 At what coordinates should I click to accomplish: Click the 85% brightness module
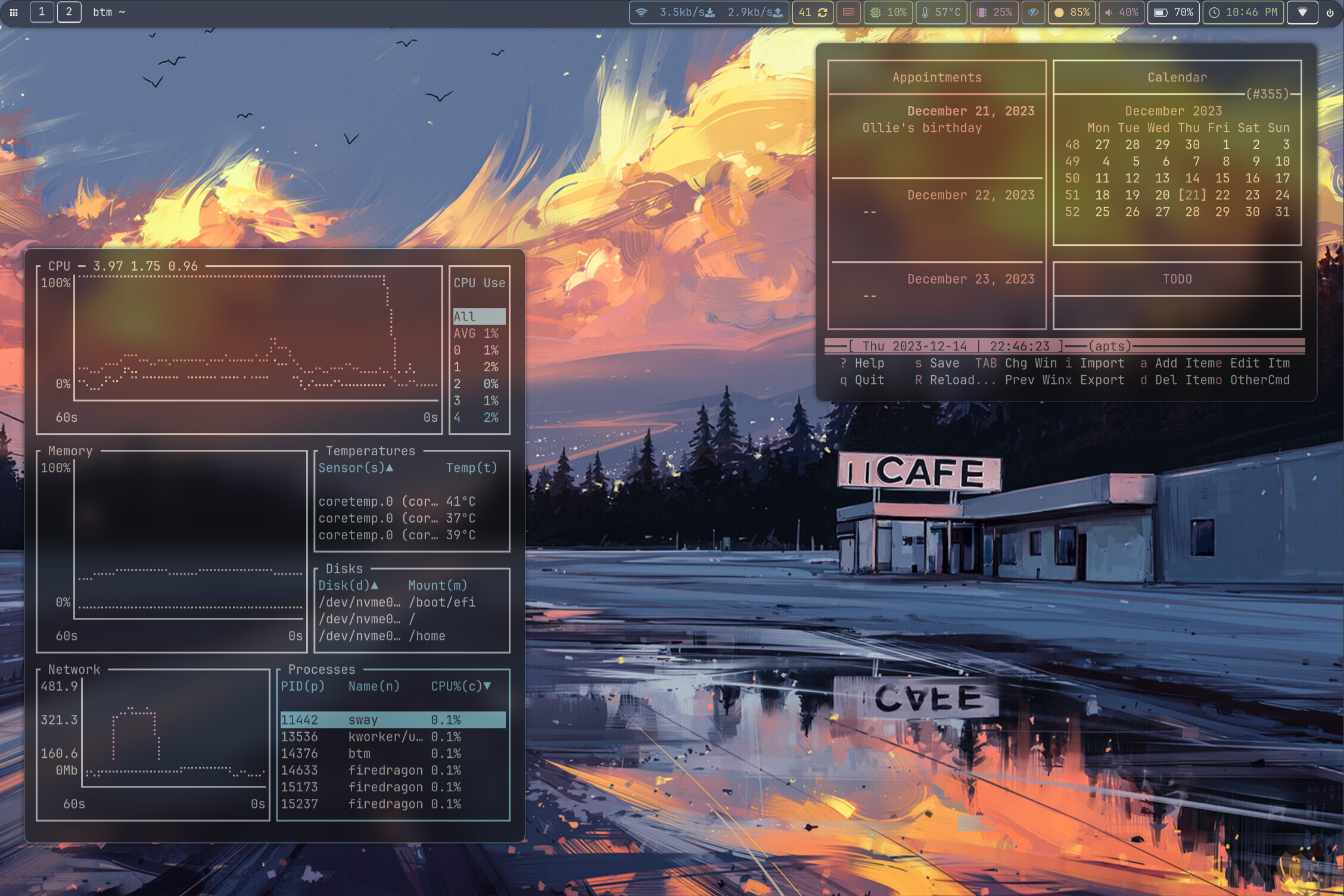(1071, 12)
